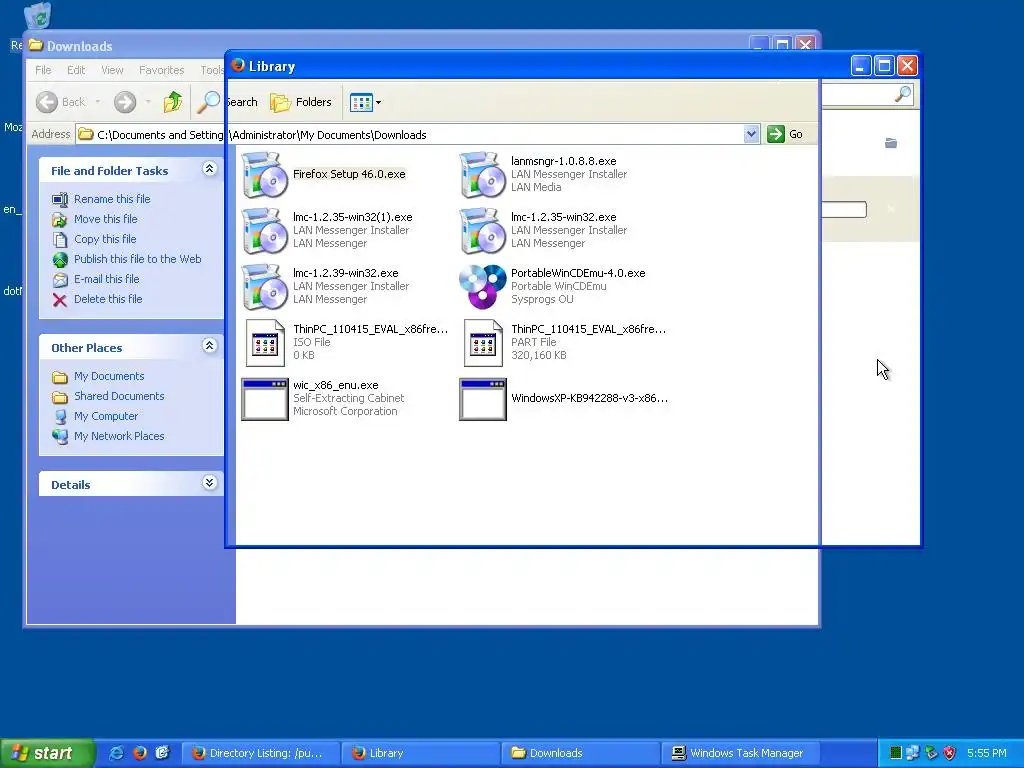The image size is (1024, 768).
Task: Launch Internet Explorer from Quick Launch
Action: [x=117, y=753]
